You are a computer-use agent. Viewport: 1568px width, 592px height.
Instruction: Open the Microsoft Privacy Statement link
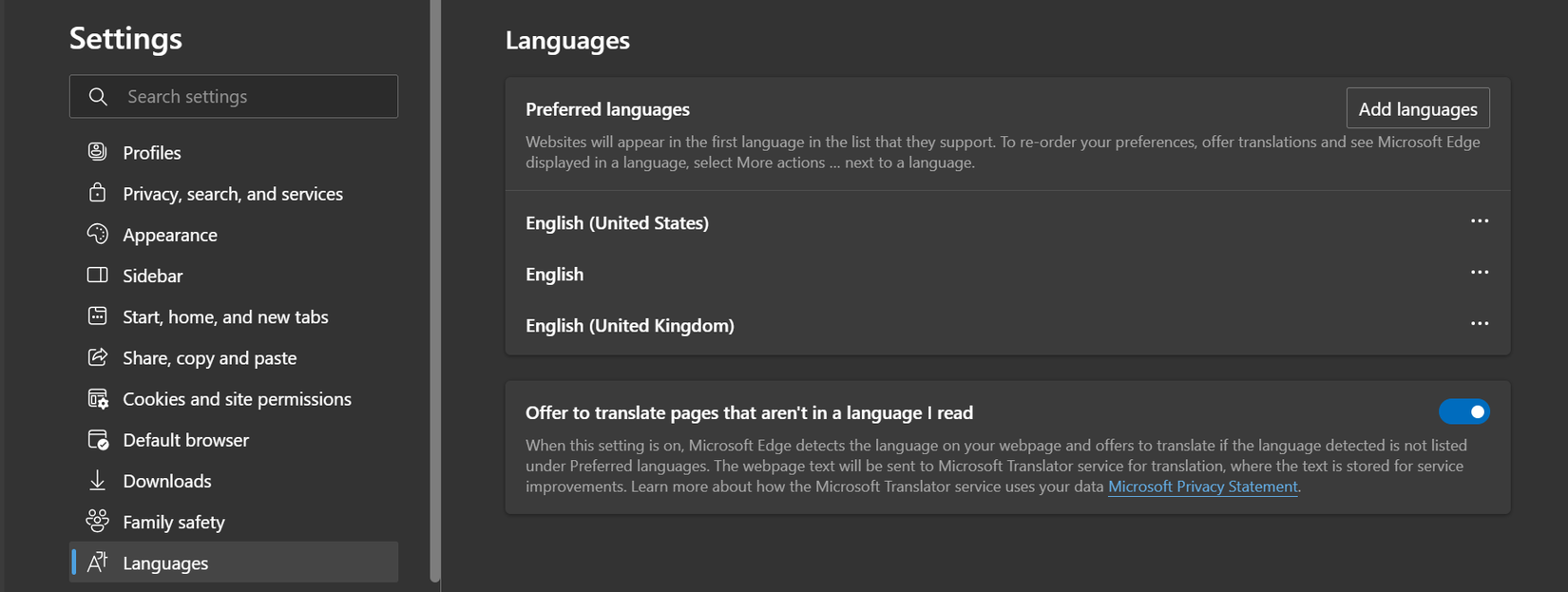click(x=1202, y=487)
